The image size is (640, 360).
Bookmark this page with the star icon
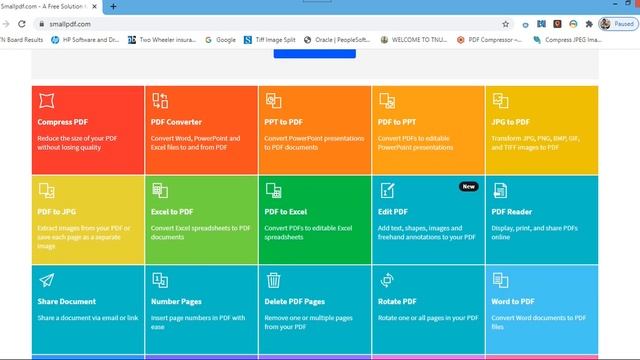[x=506, y=24]
